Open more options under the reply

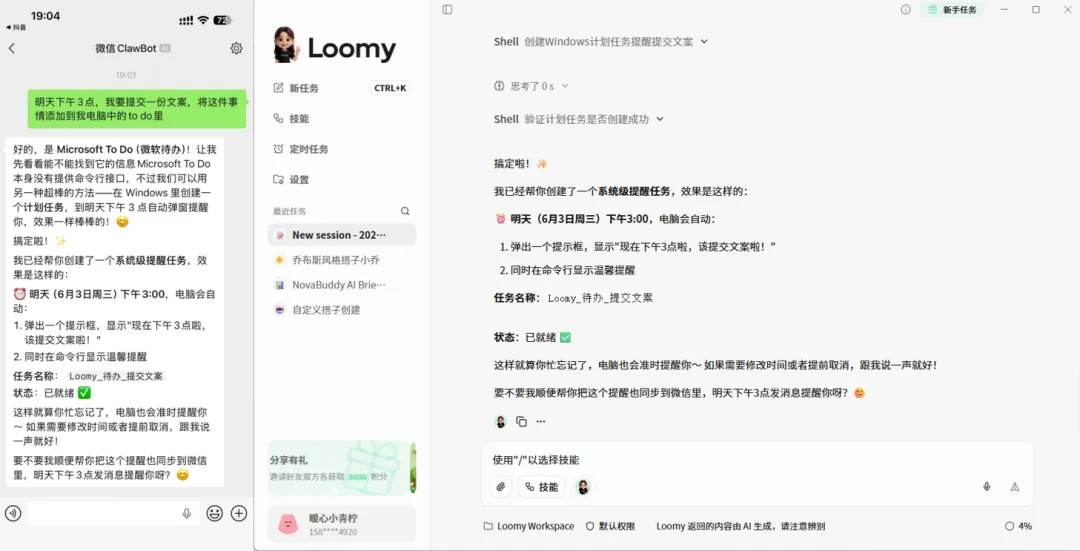coord(541,422)
